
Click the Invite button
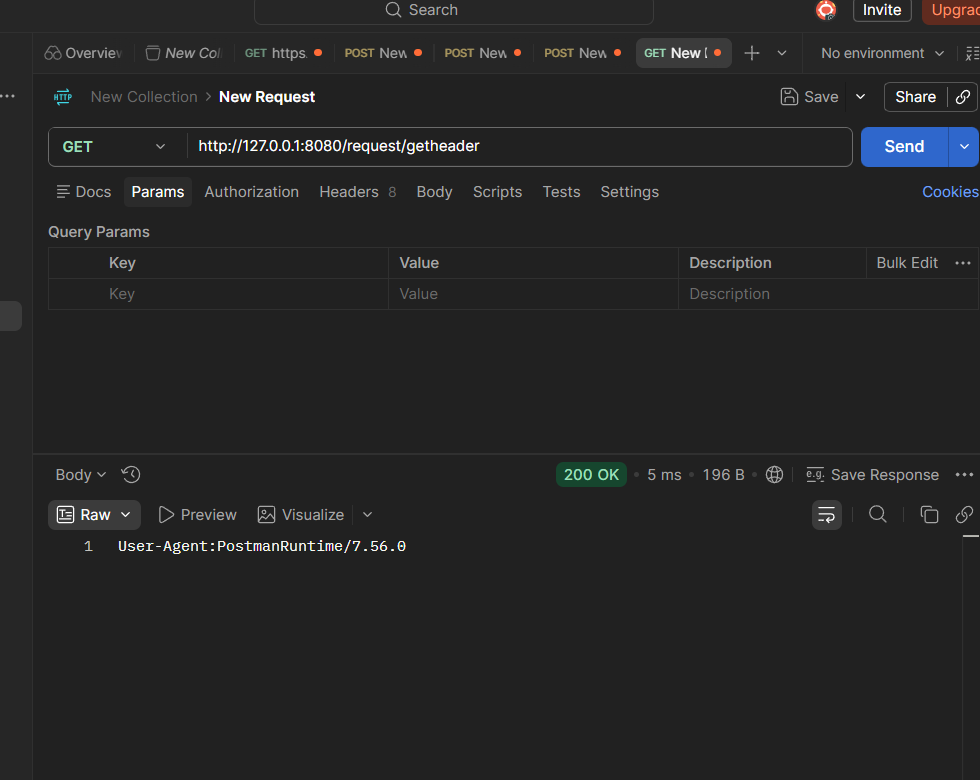pos(882,10)
